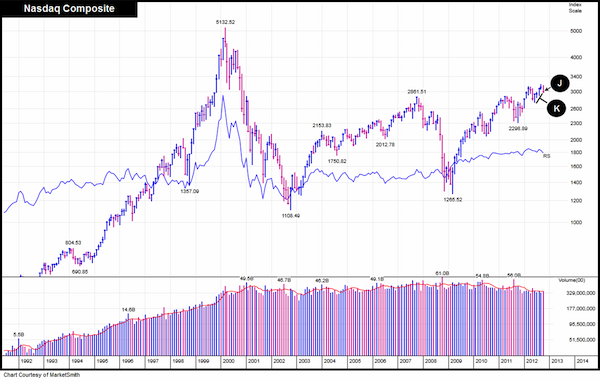The width and height of the screenshot is (600, 382).
Task: Click the 690.85 low label
Action: point(80,272)
